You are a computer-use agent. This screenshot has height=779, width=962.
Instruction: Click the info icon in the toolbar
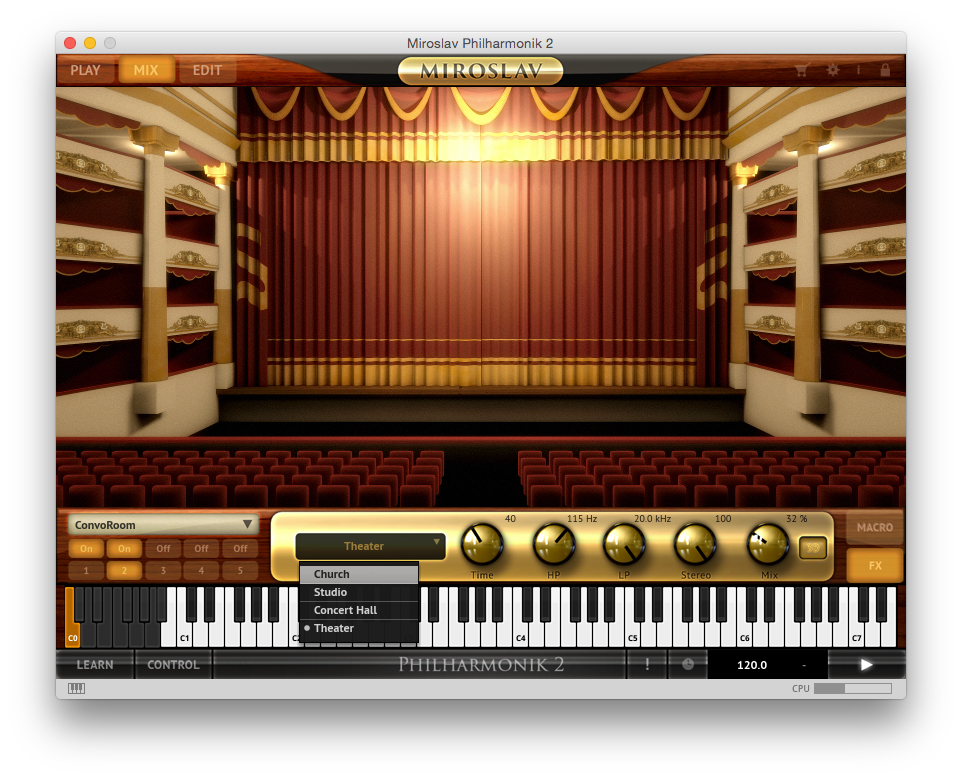[x=858, y=70]
